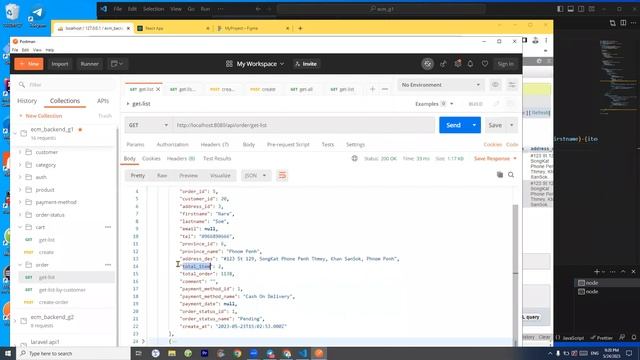Viewport: 640px width, 360px height.
Task: Open the Authorization request tab
Action: 173,144
